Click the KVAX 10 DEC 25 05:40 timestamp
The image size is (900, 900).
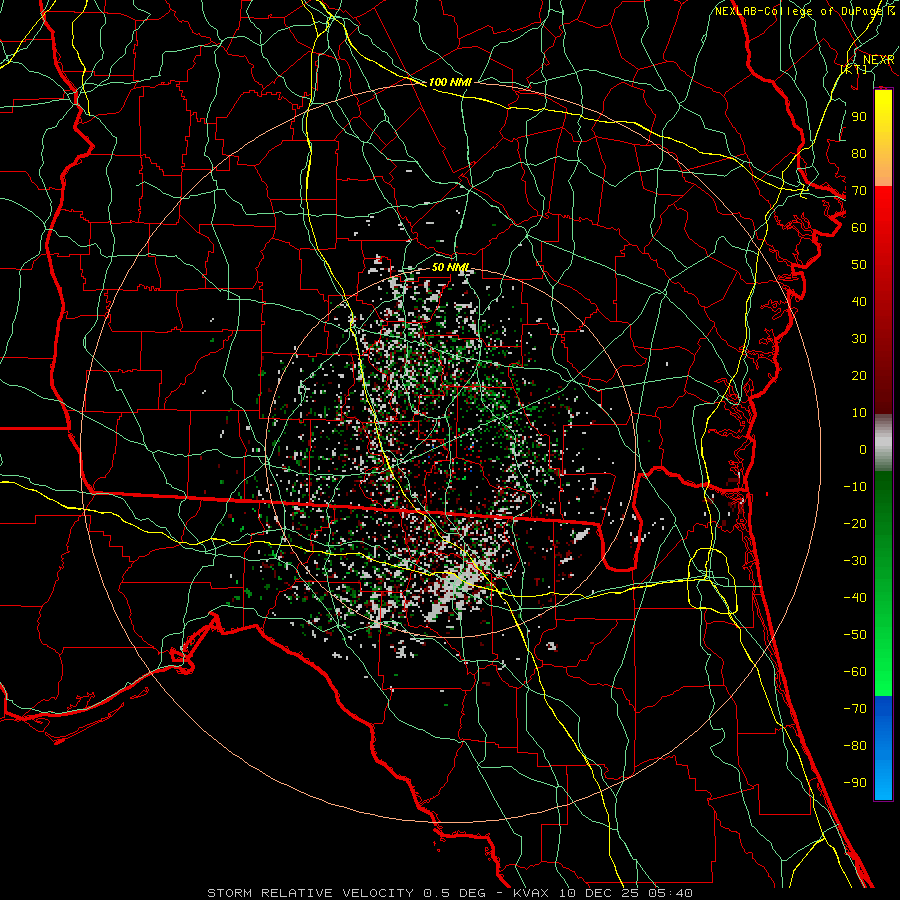603,893
